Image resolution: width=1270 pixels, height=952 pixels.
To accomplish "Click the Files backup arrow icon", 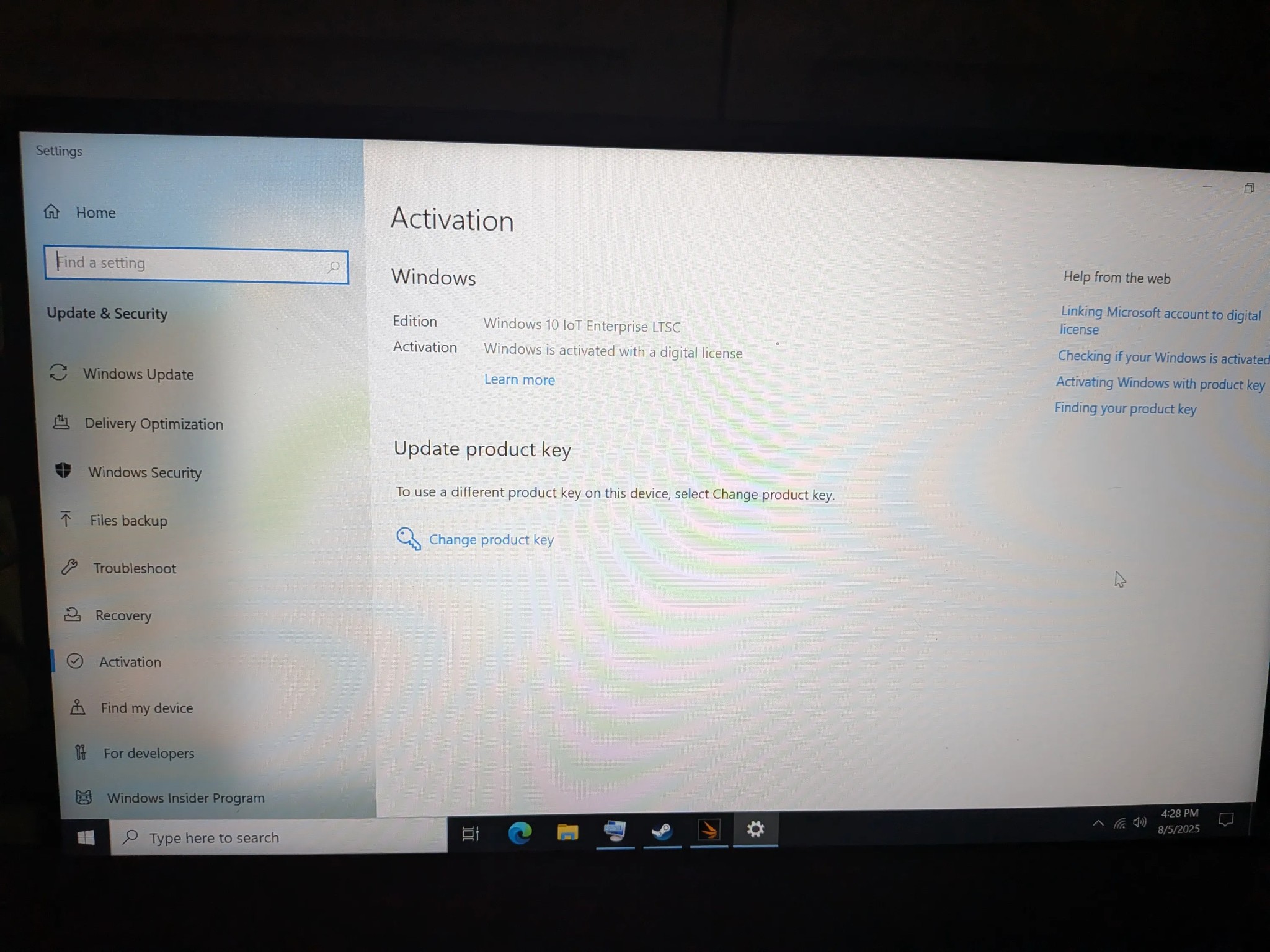I will (66, 519).
